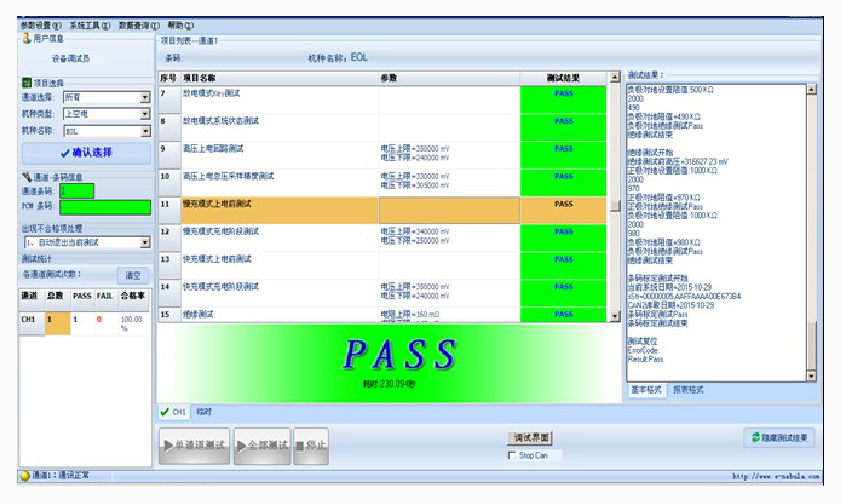The height and width of the screenshot is (504, 842).
Task: Select the CH1 channel tab
Action: click(174, 411)
